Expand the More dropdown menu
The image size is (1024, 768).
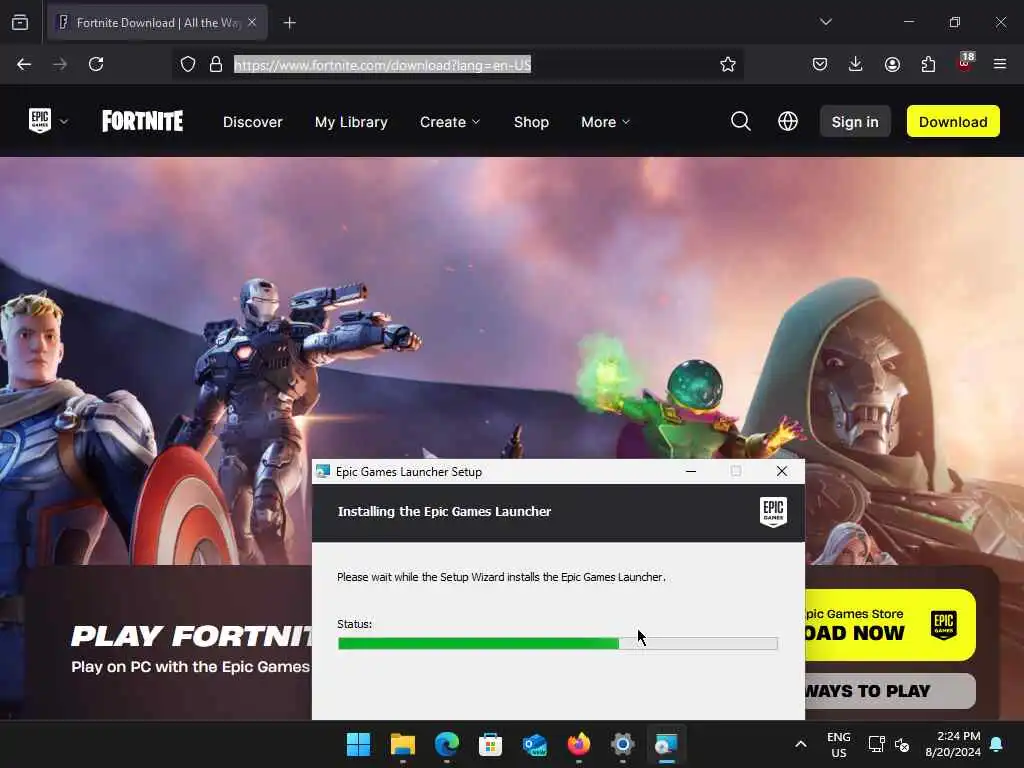605,122
